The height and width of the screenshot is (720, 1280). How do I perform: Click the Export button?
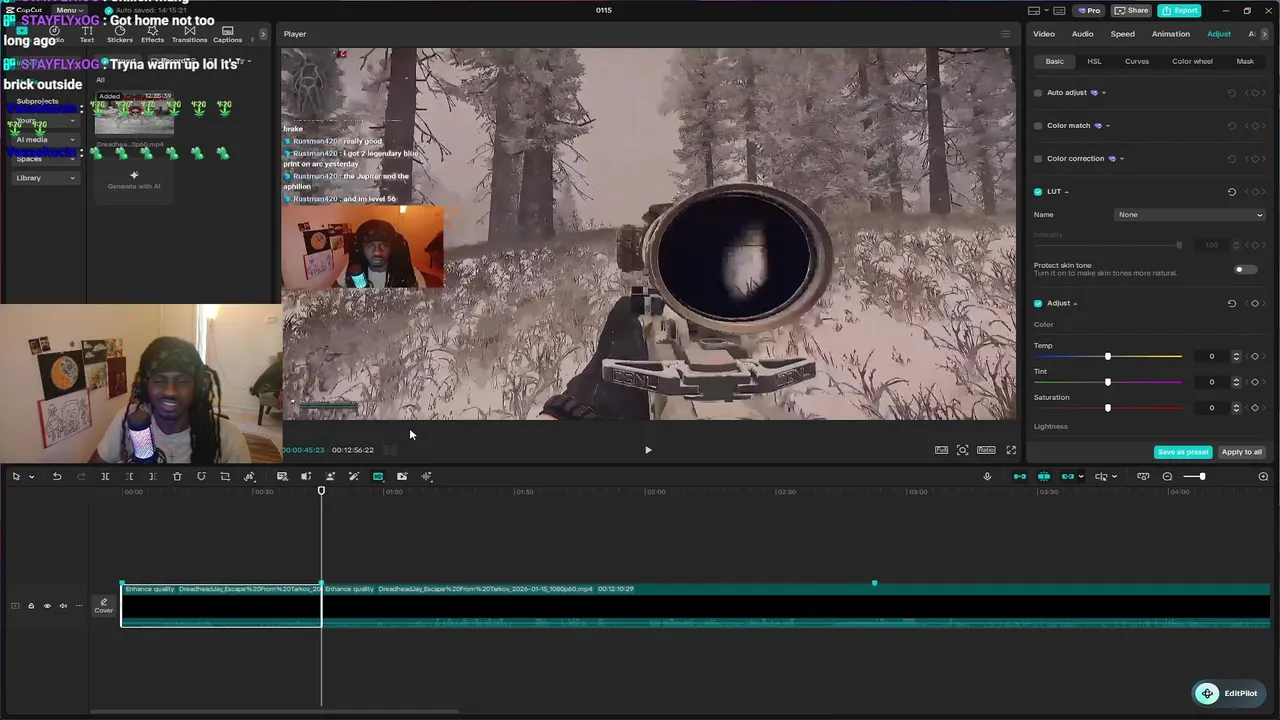pos(1179,10)
